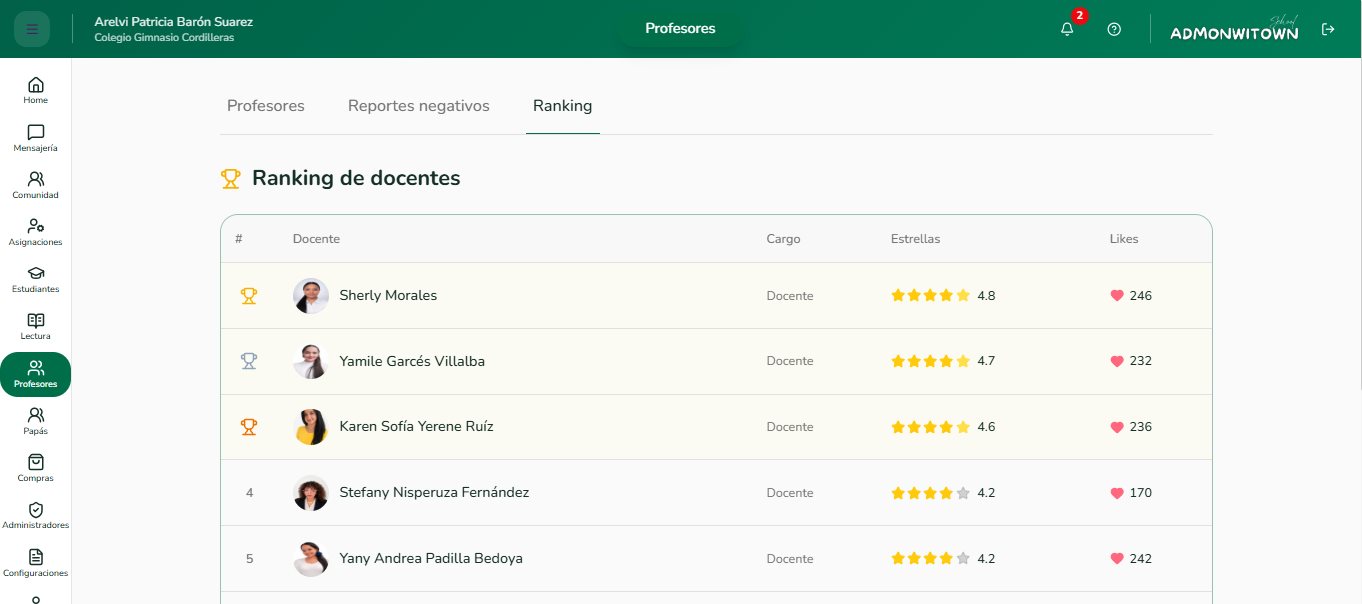Click the name Yany Andrea Padilla Bedoya
Screen dimensions: 1362x604
click(x=431, y=559)
